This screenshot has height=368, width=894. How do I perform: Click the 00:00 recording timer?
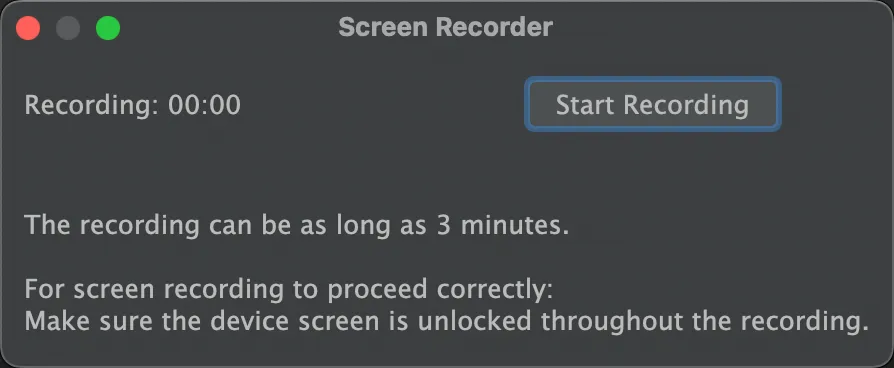(x=204, y=106)
